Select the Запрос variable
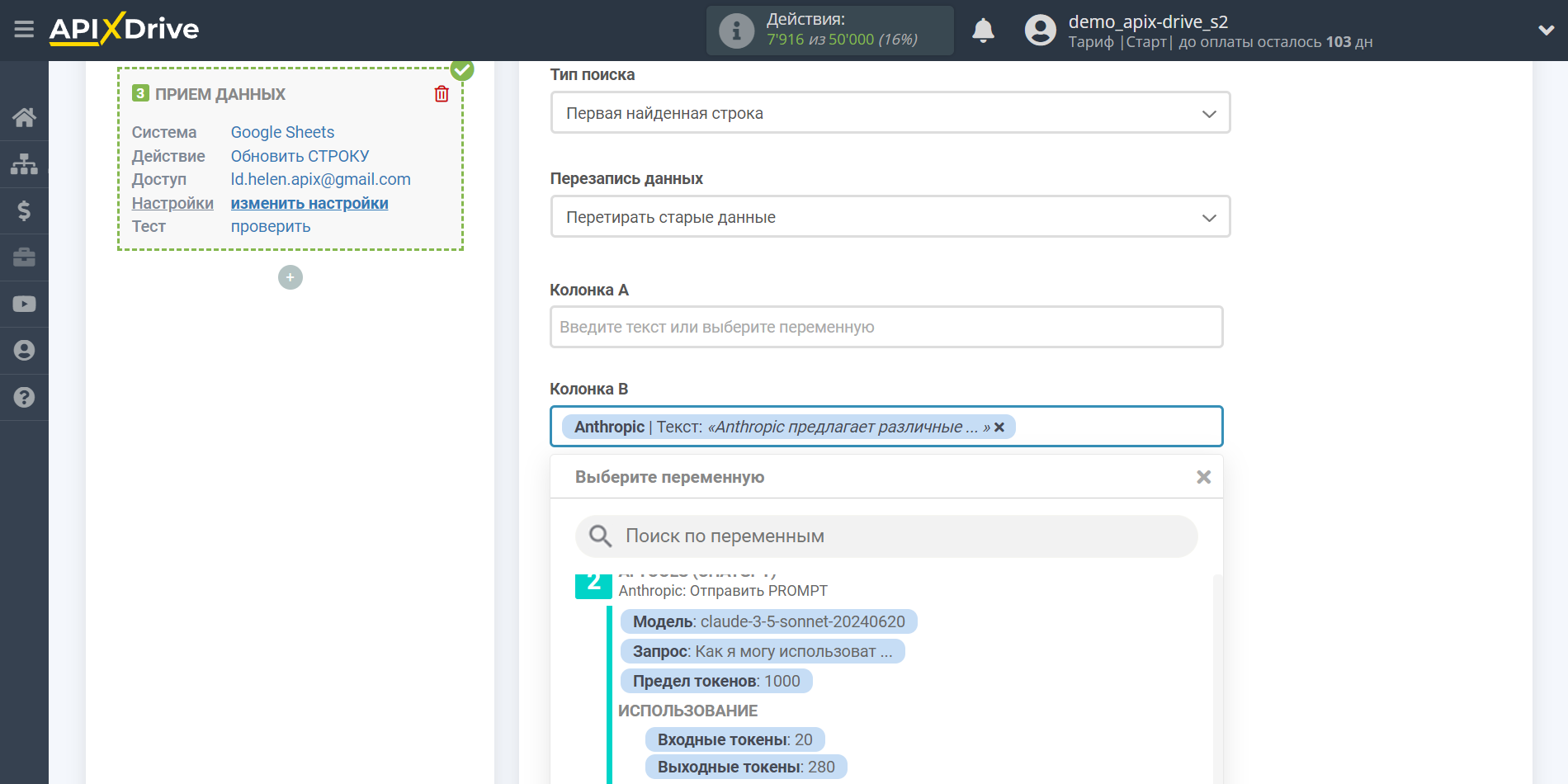1568x784 pixels. (763, 651)
